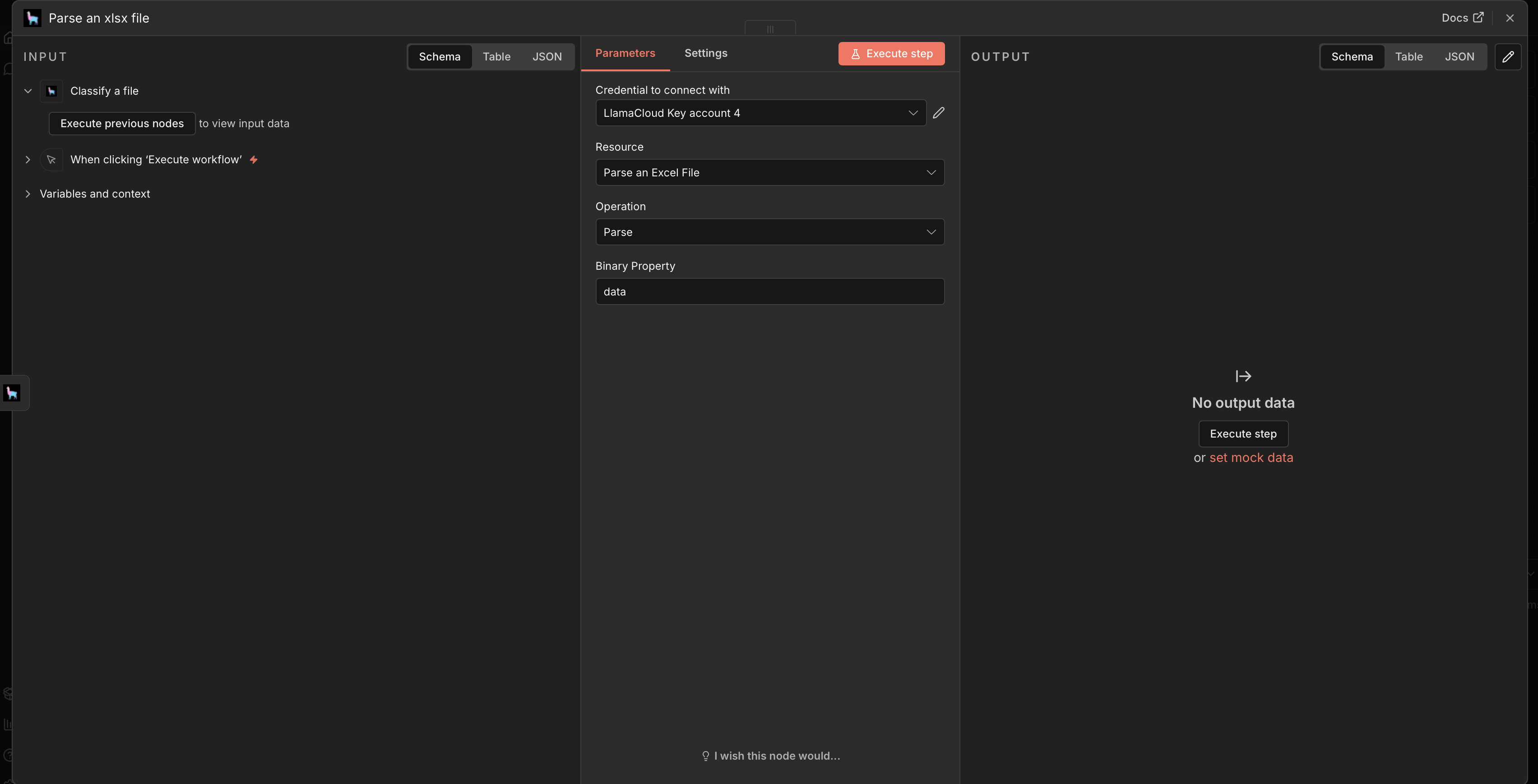Open Docs external link
Viewport: 1538px width, 784px height.
(x=1462, y=18)
